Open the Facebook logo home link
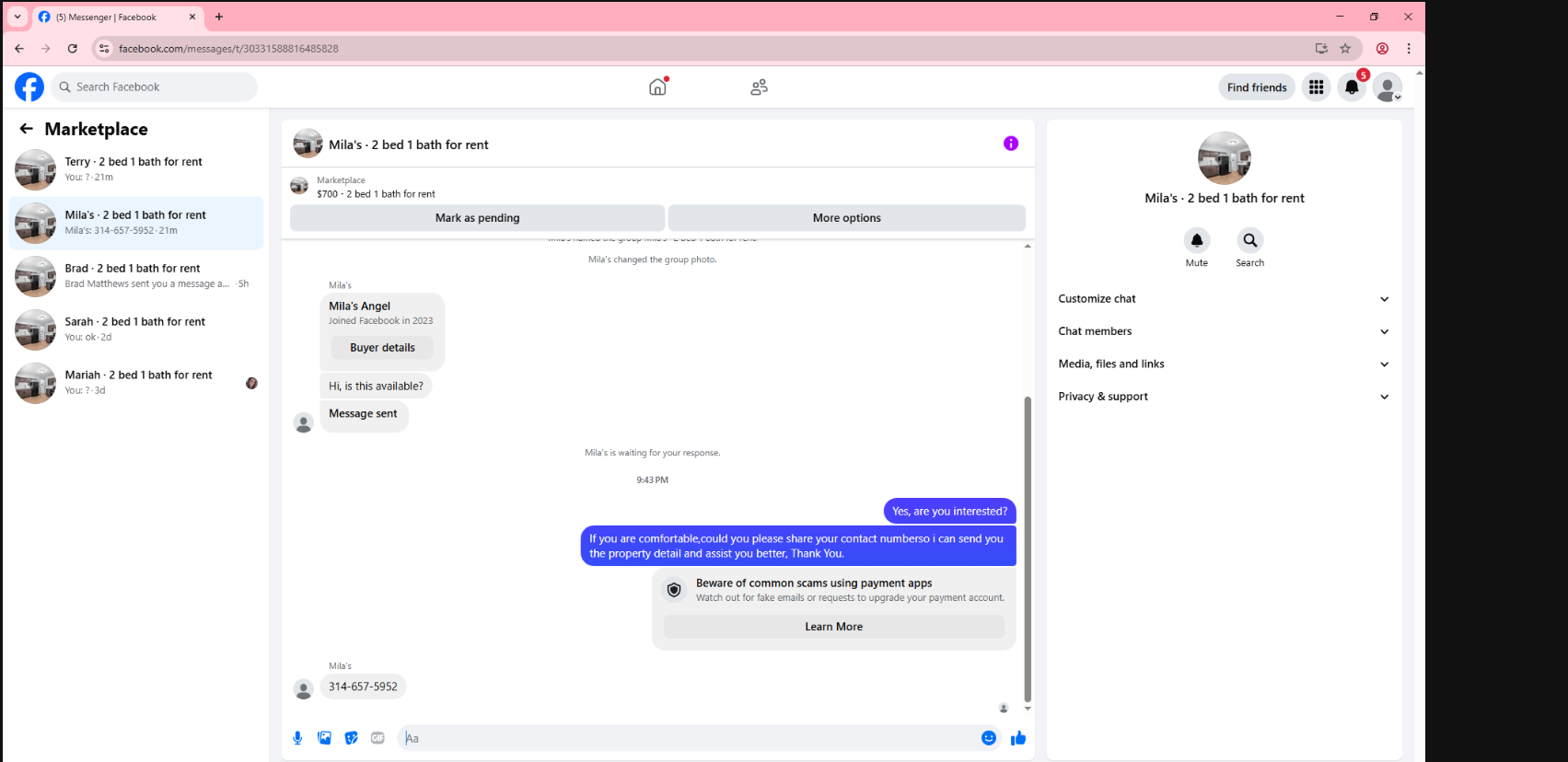 click(x=29, y=87)
